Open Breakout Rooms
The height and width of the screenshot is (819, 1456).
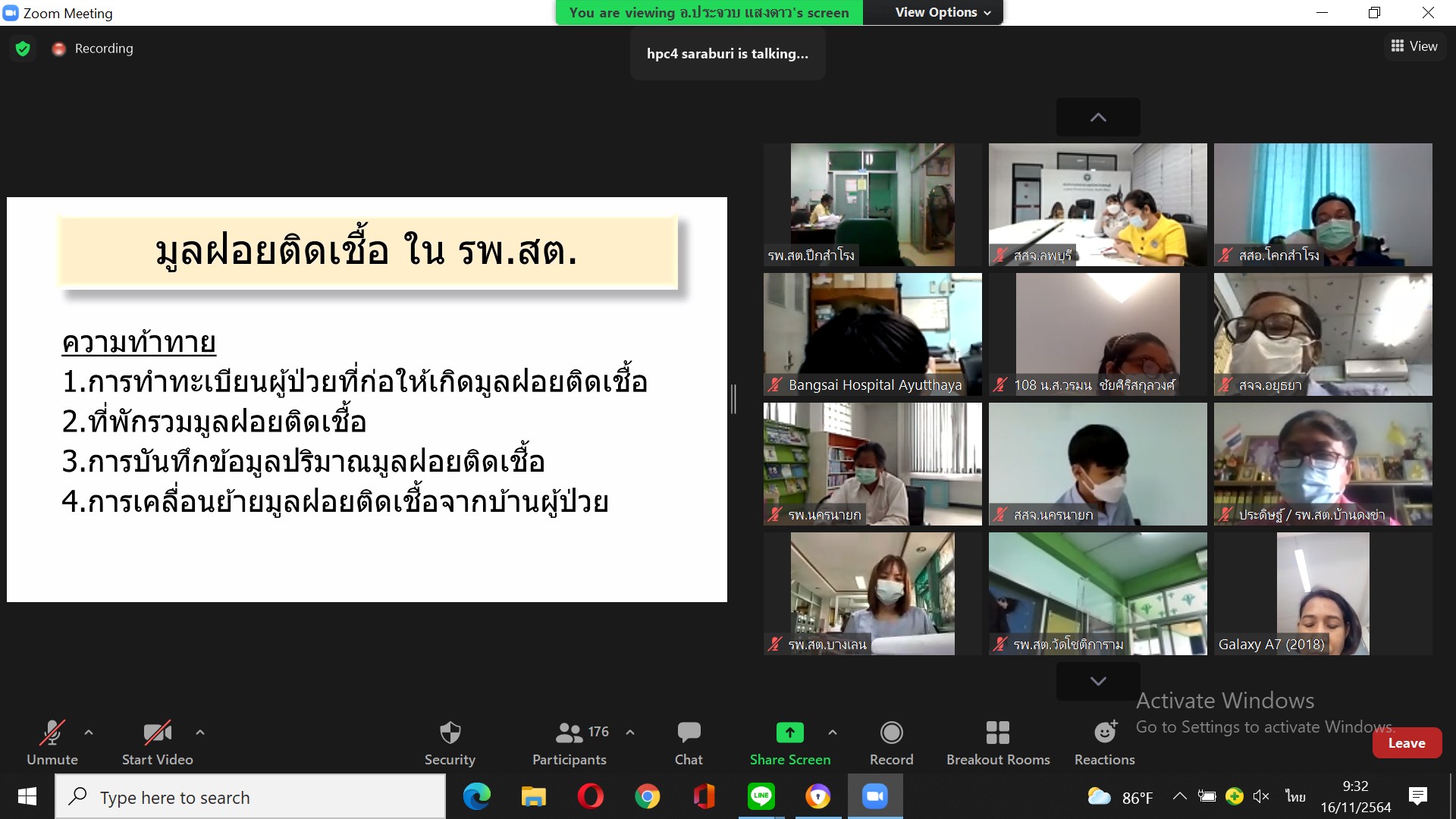click(x=998, y=742)
